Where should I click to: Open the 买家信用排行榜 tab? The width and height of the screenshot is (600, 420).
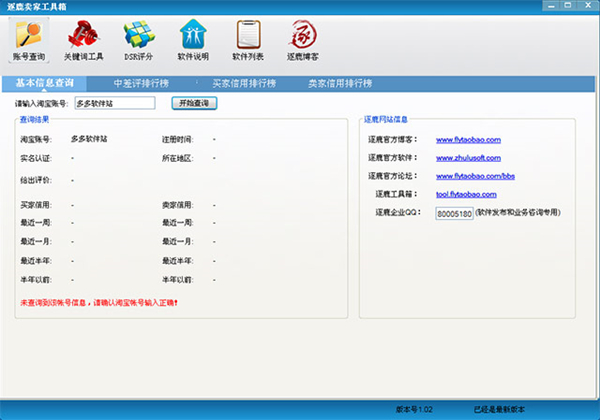pos(240,83)
